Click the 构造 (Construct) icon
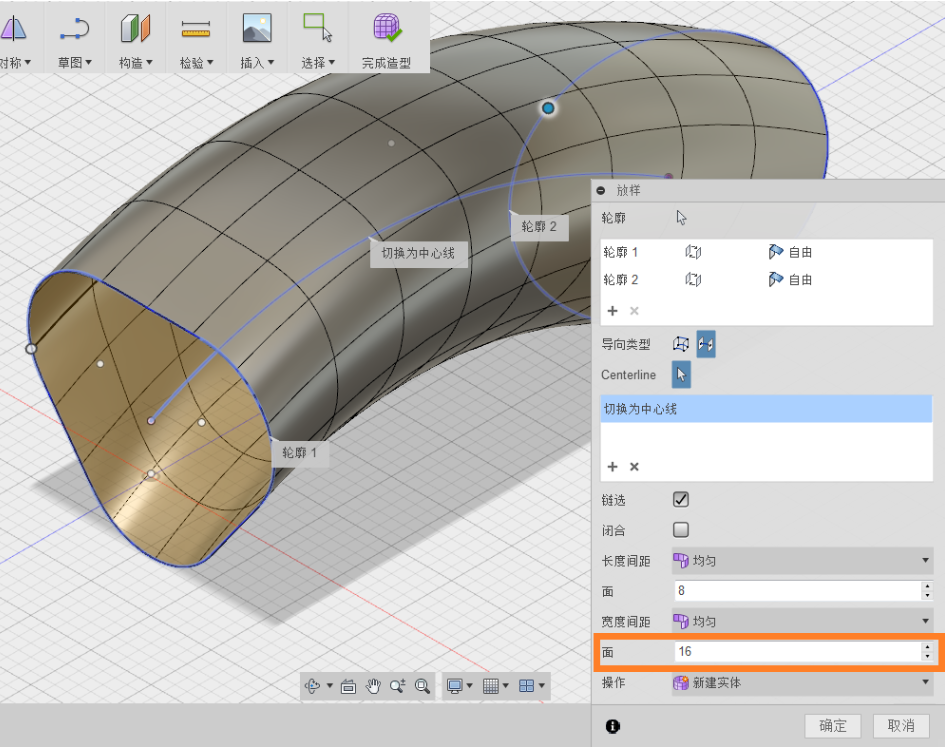The height and width of the screenshot is (747, 945). pos(135,30)
